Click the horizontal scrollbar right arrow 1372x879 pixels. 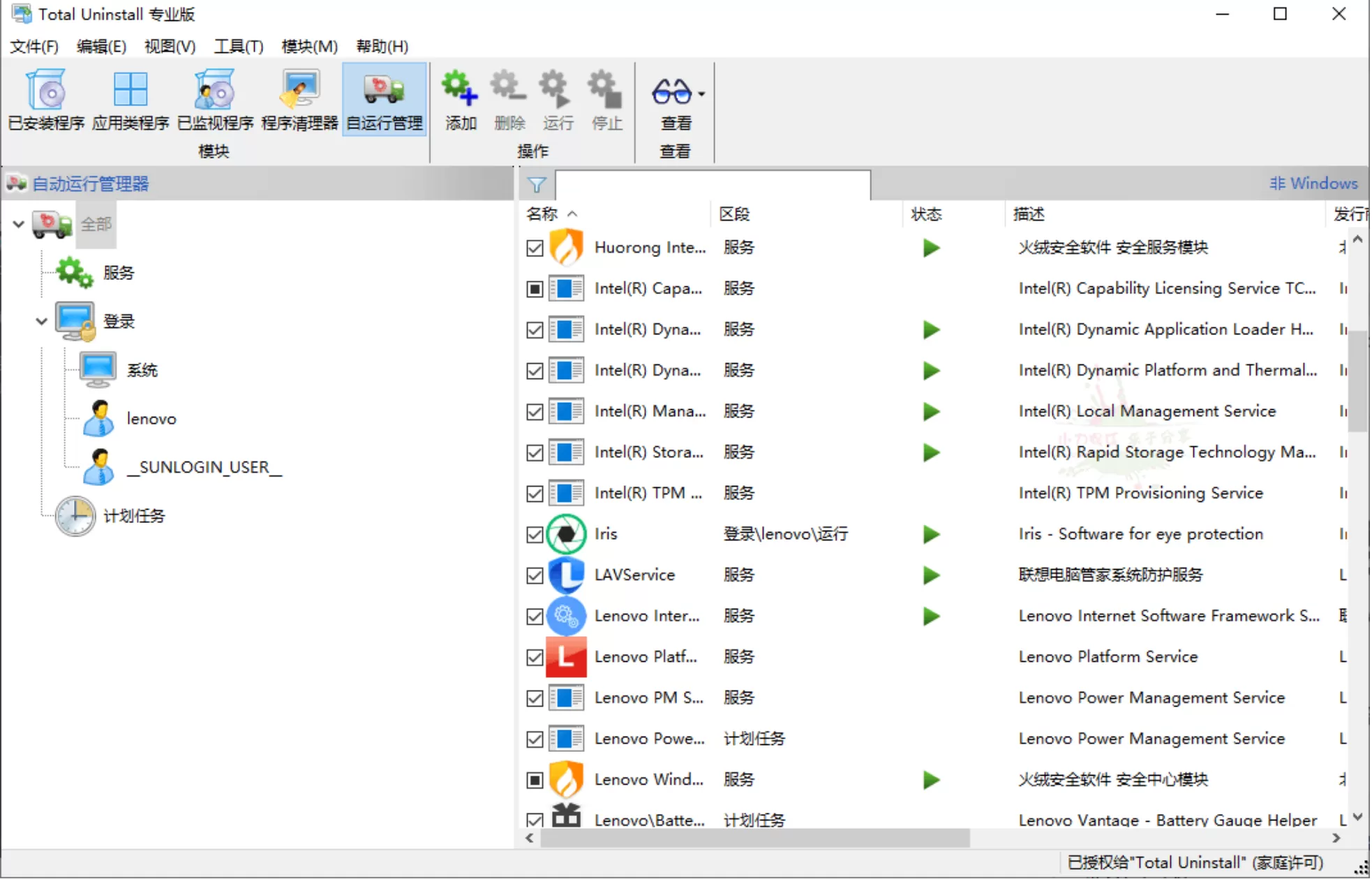click(x=1336, y=839)
